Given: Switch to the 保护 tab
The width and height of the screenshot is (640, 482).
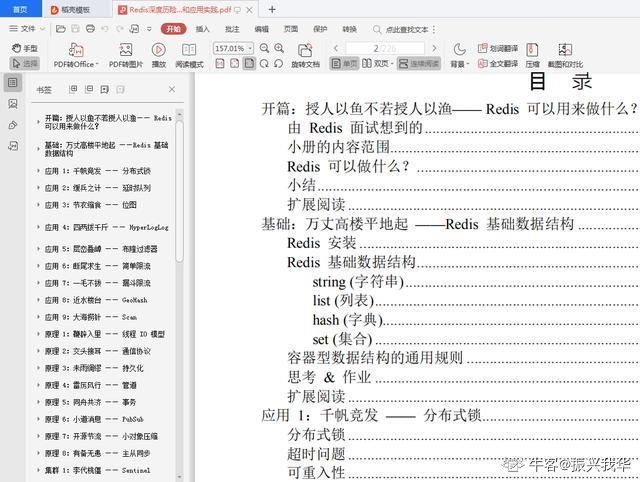Looking at the screenshot, I should (x=320, y=29).
